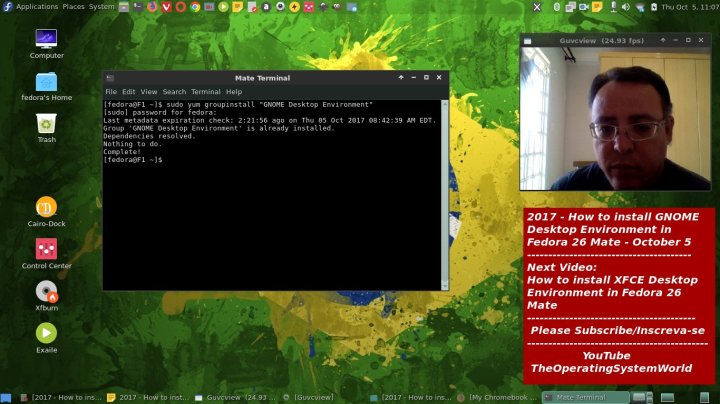Launch Cairo-Dock from the desktop
The width and height of the screenshot is (720, 404).
click(46, 208)
